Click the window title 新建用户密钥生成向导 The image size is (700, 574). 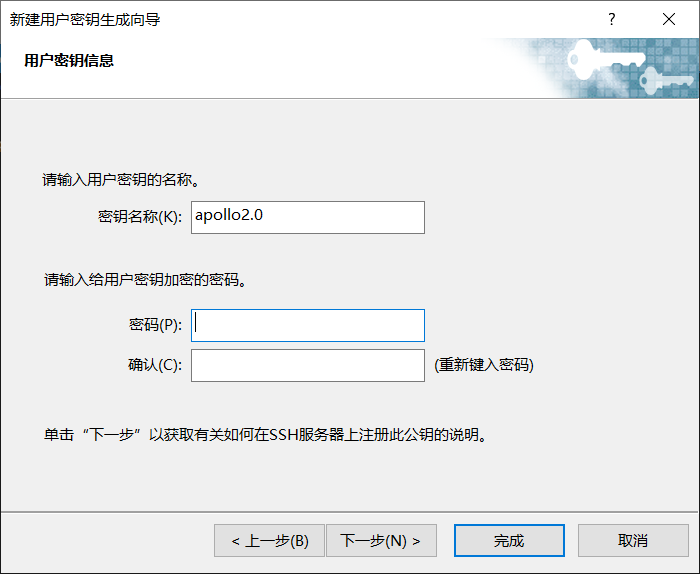pyautogui.click(x=85, y=20)
